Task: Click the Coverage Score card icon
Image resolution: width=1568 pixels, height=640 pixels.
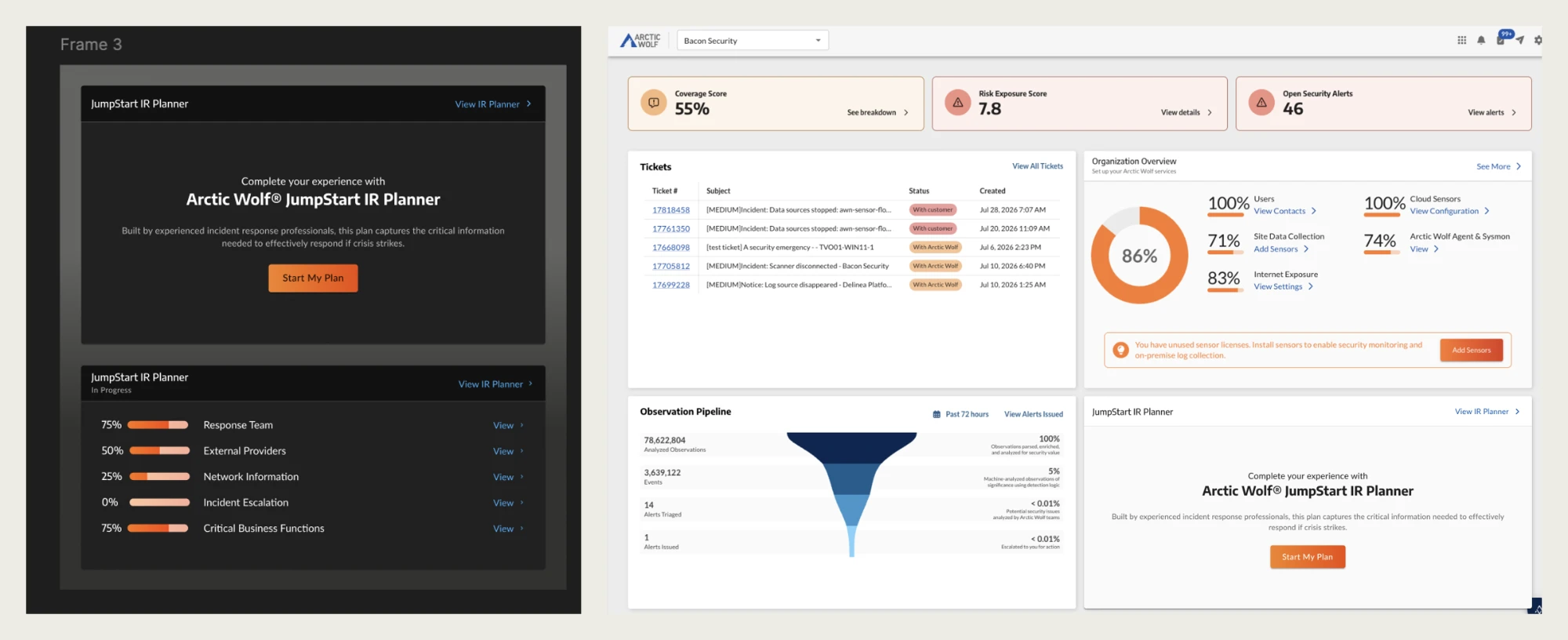Action: point(654,103)
